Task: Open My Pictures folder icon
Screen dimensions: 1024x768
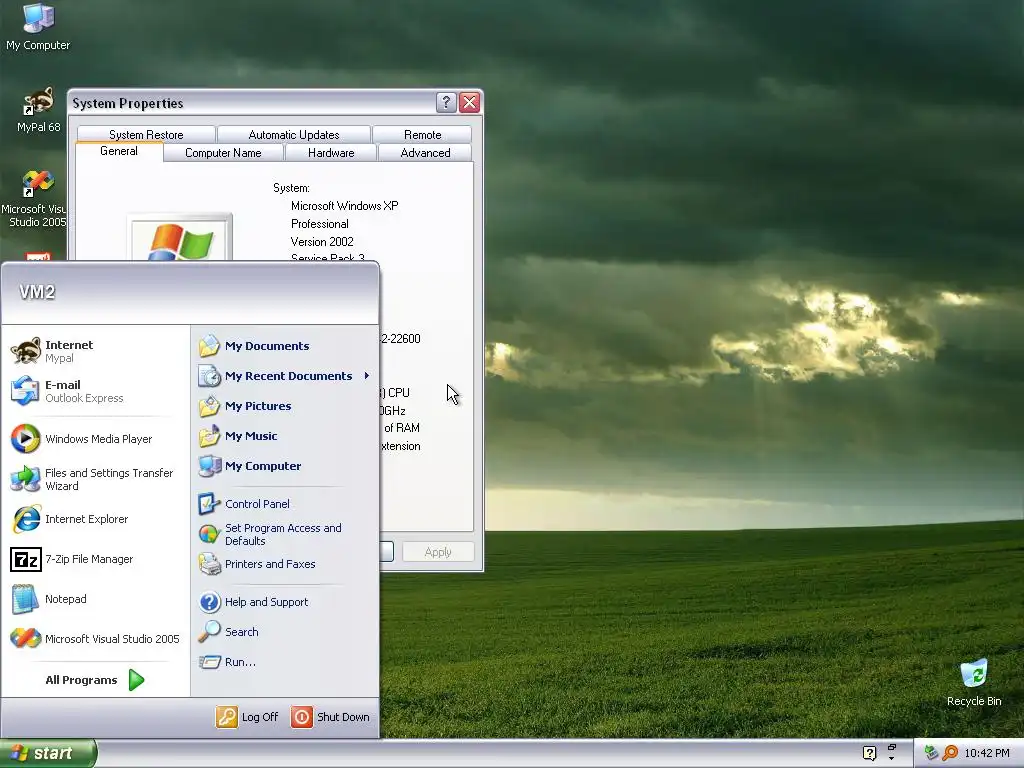Action: click(x=209, y=406)
